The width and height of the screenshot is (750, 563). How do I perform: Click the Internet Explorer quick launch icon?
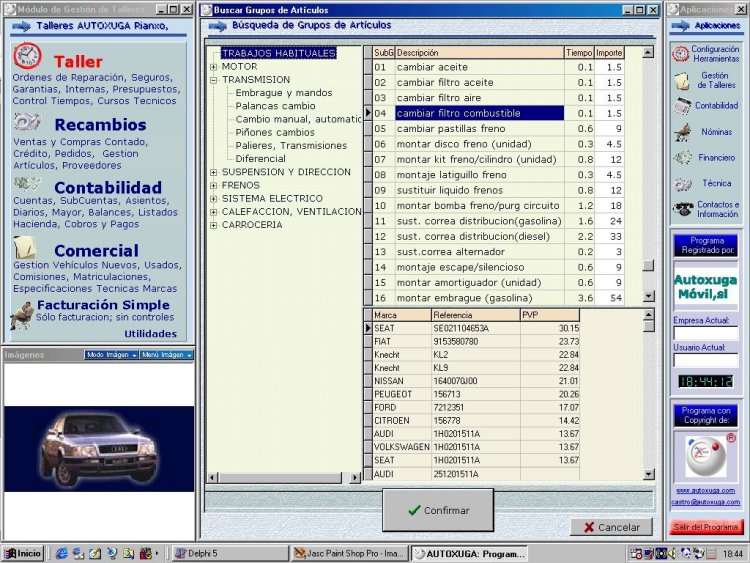(61, 553)
